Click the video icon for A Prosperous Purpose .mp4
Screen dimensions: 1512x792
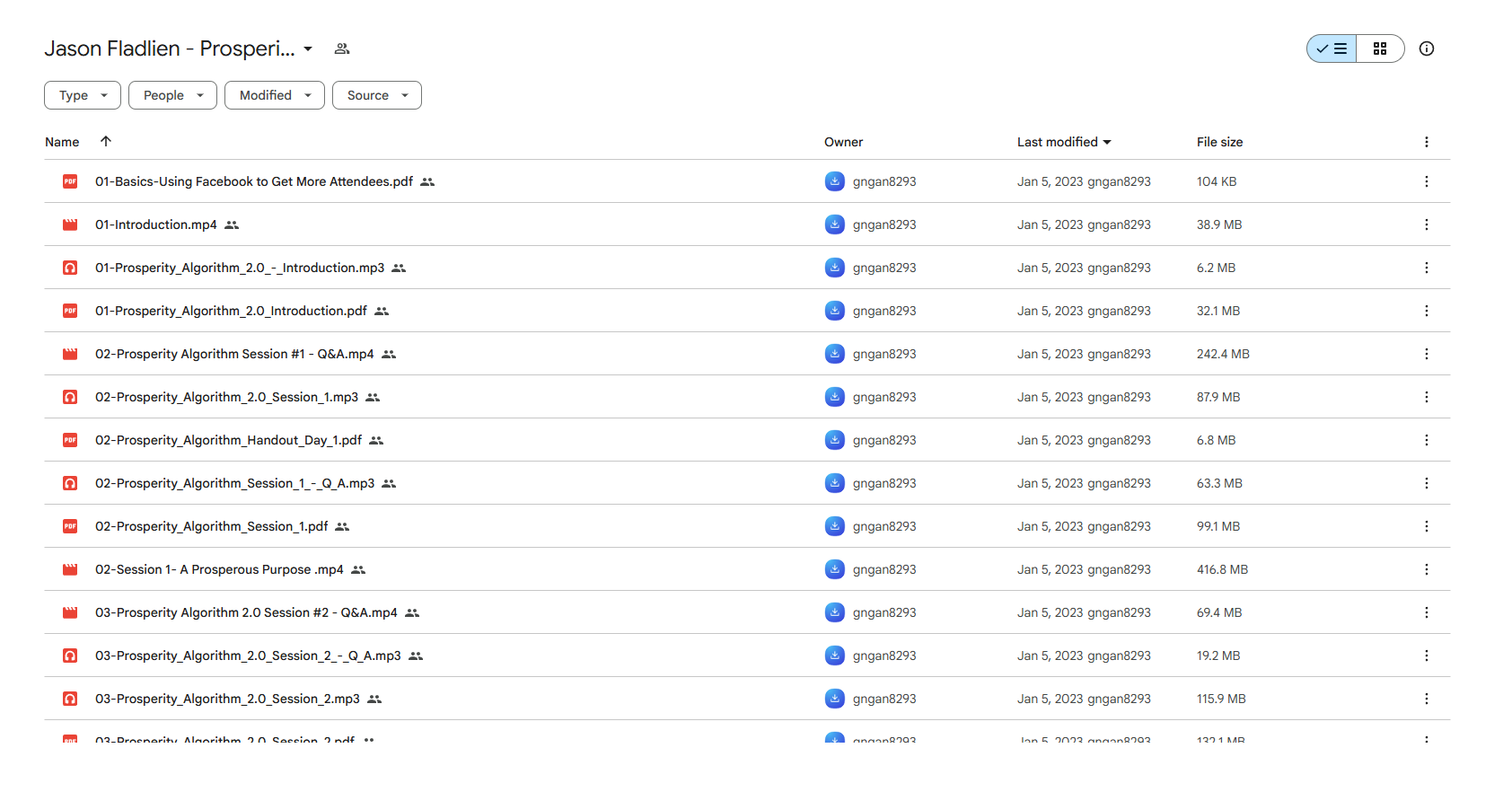pos(70,569)
